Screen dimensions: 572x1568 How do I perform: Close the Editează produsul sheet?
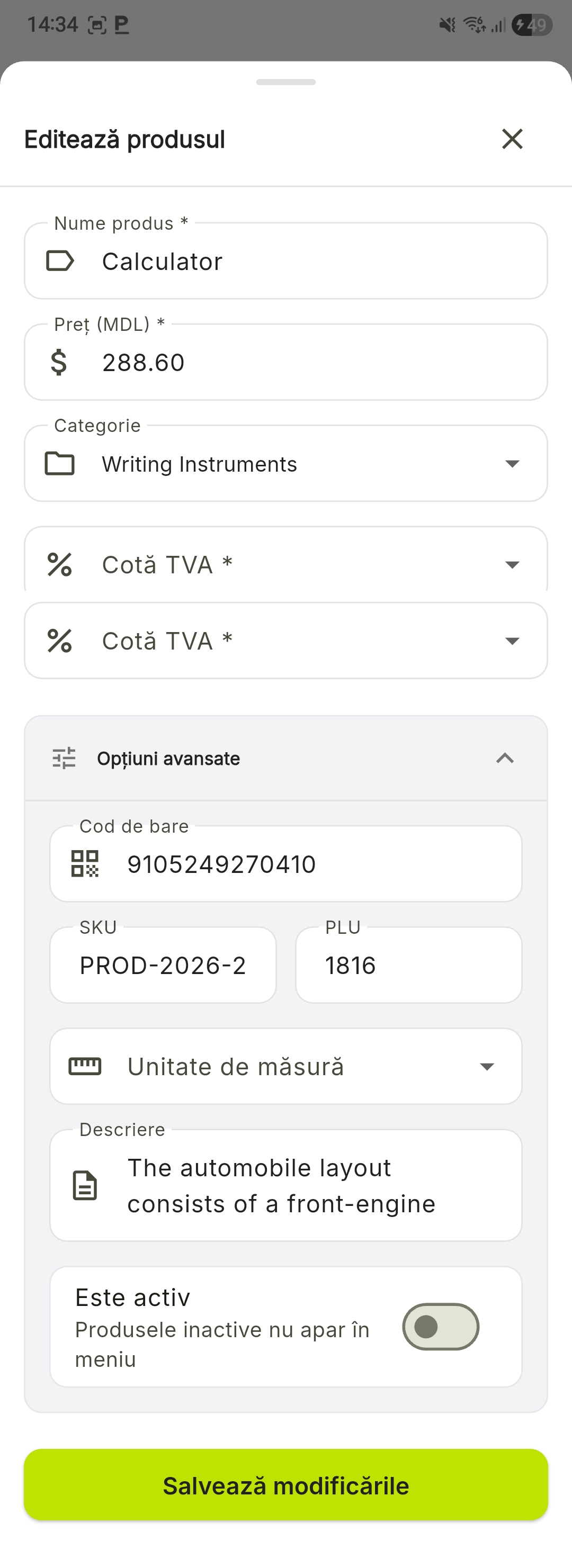point(512,139)
